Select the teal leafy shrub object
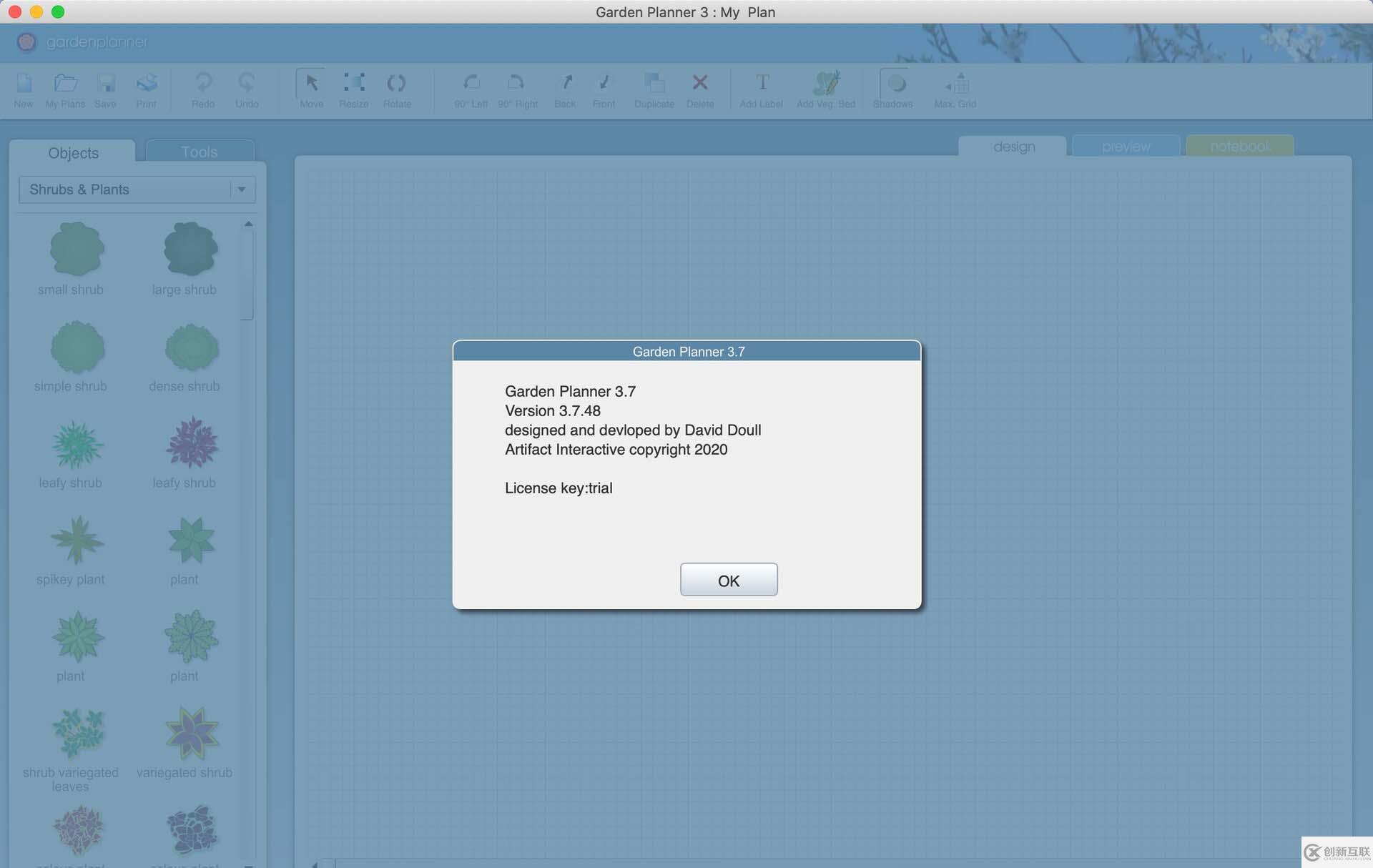Image resolution: width=1373 pixels, height=868 pixels. (77, 445)
